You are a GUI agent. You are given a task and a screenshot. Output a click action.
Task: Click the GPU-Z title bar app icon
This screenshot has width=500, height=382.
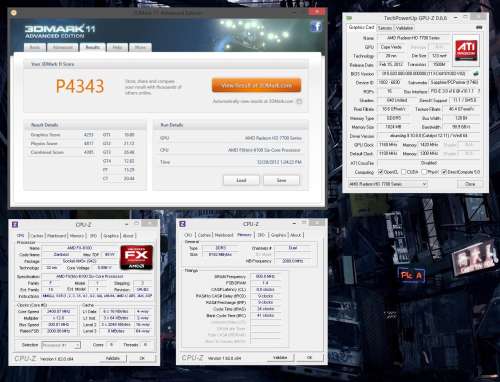[349, 18]
